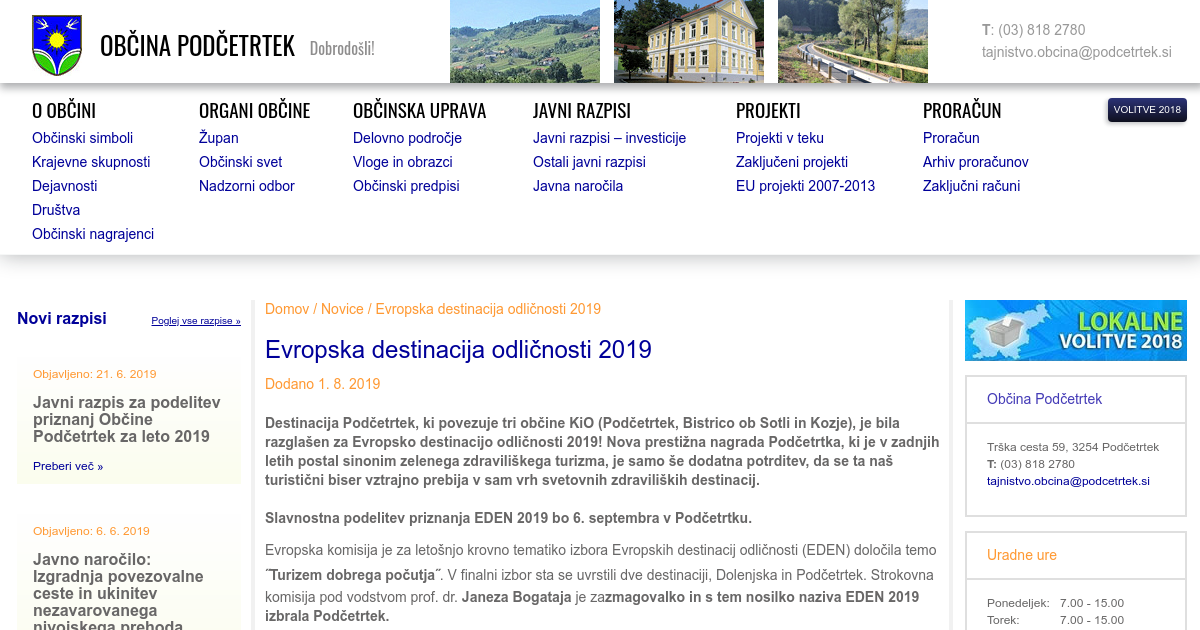Open Občinski predpisi under Občinska uprava
Image resolution: width=1200 pixels, height=630 pixels.
click(406, 186)
